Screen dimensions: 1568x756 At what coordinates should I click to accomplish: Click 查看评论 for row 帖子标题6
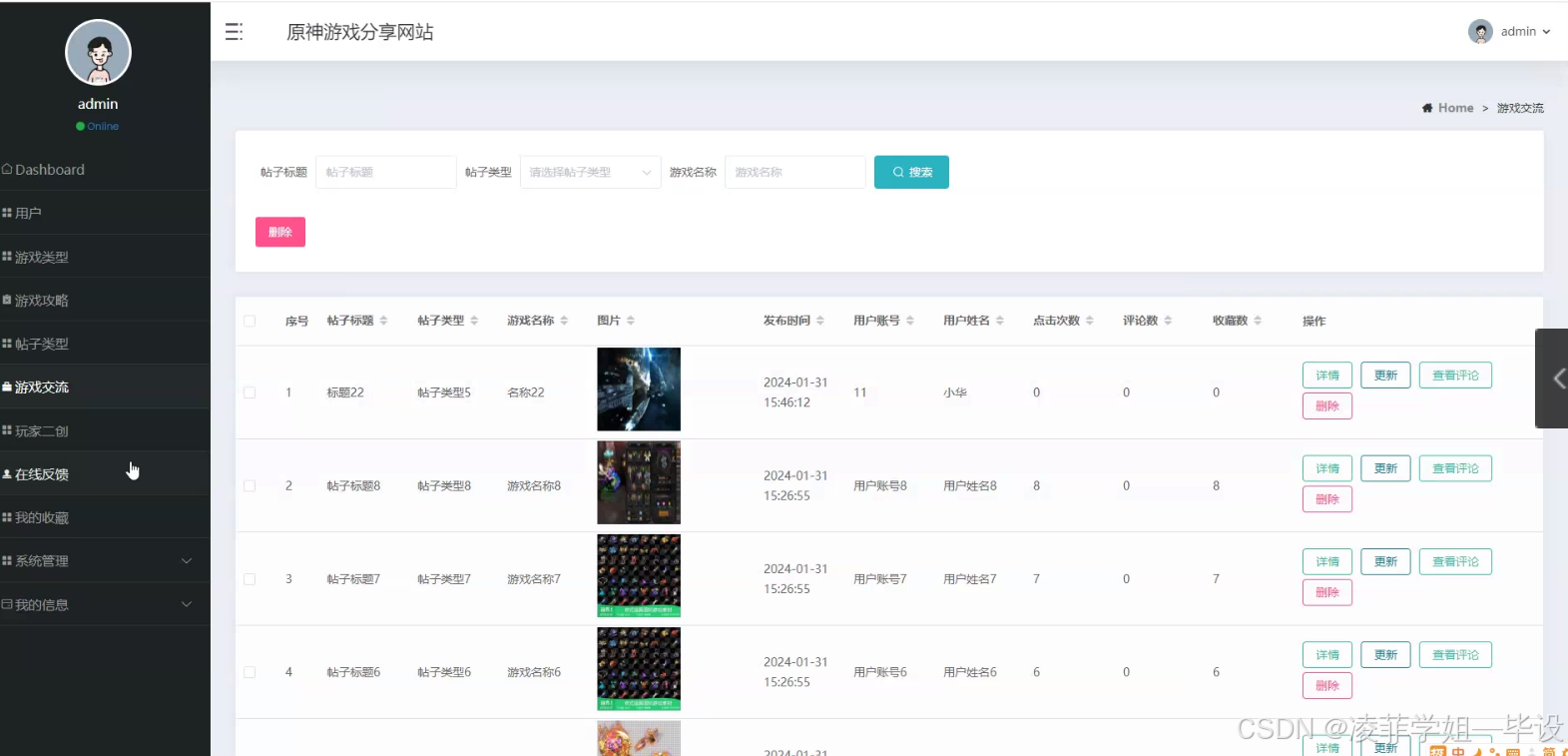[1455, 655]
